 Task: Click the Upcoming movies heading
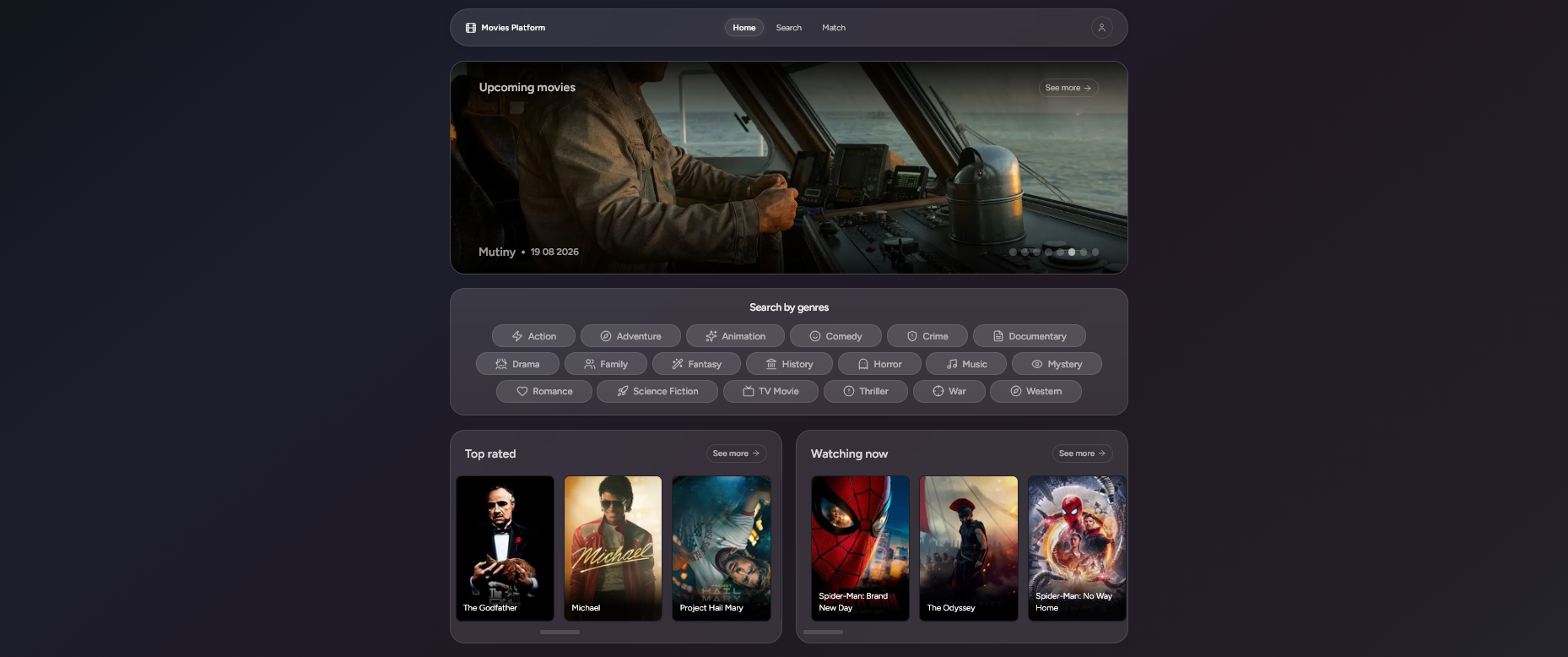[x=527, y=87]
